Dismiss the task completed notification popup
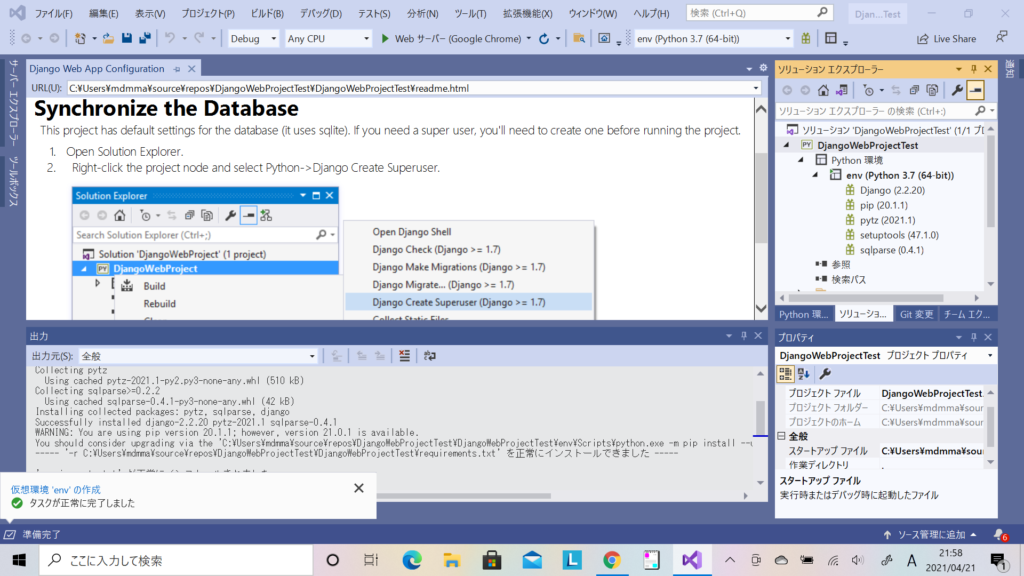Image resolution: width=1024 pixels, height=576 pixels. coord(359,488)
